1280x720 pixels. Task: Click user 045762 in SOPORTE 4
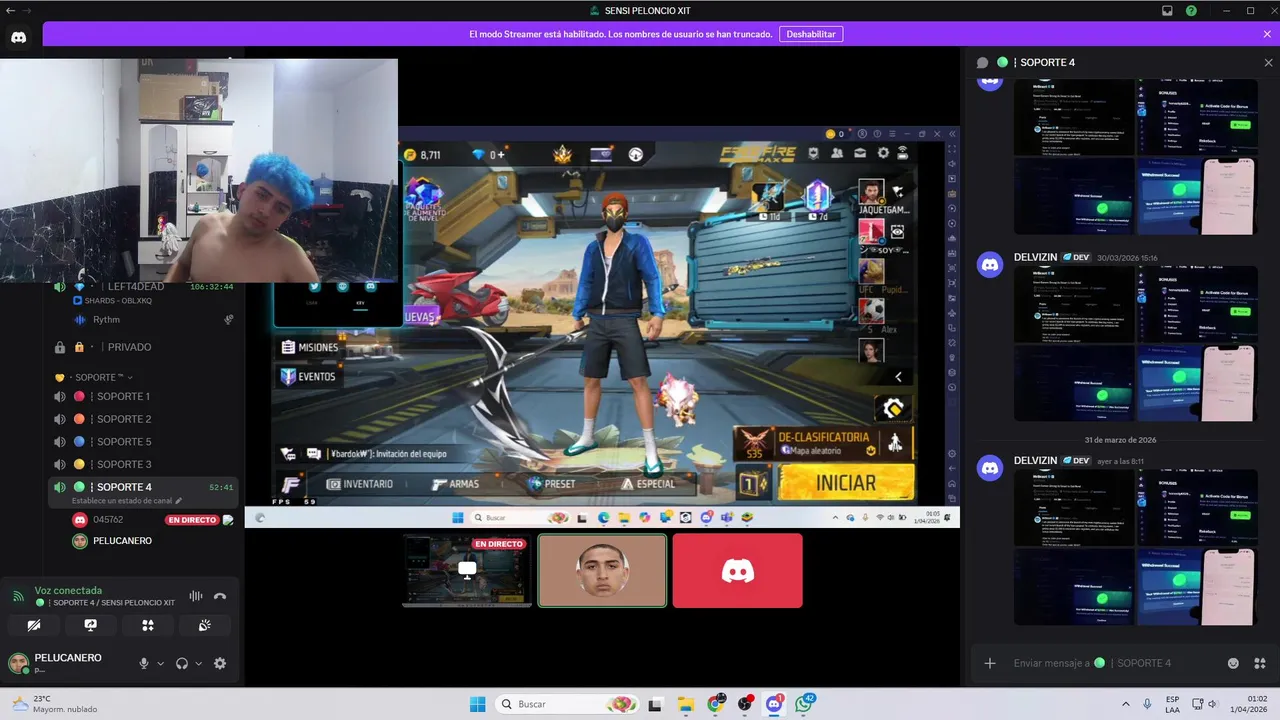coord(108,520)
